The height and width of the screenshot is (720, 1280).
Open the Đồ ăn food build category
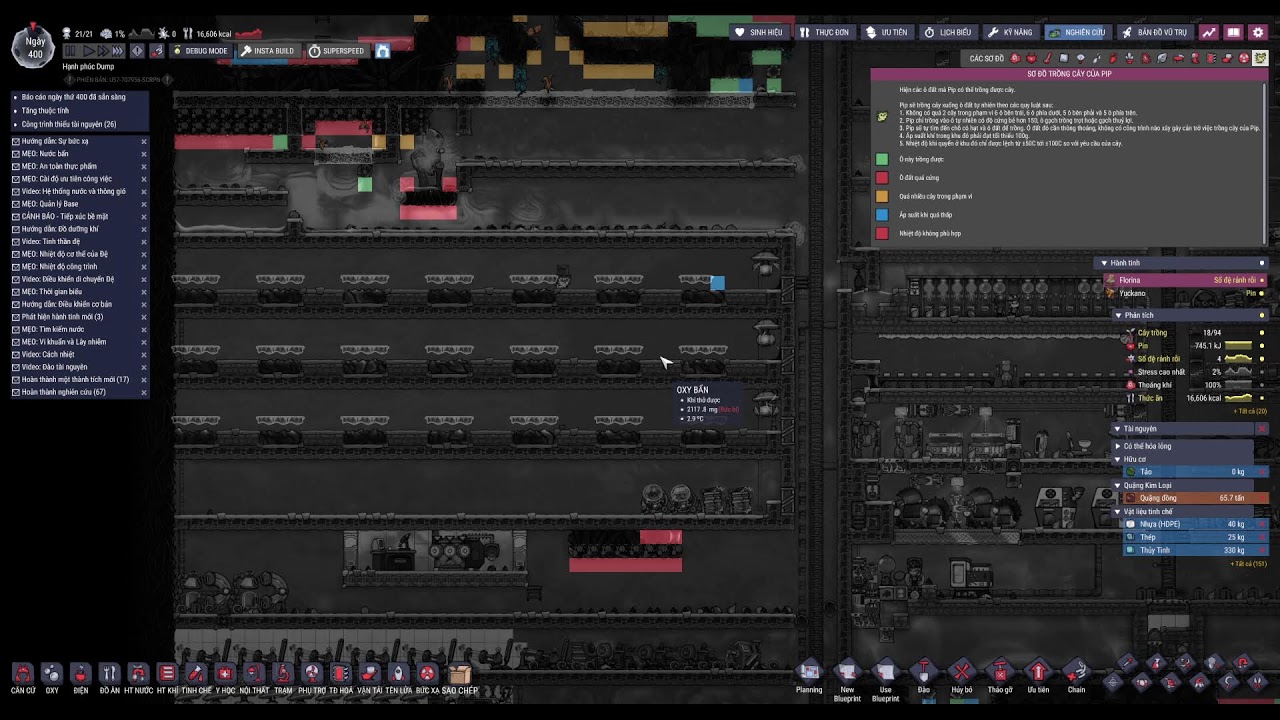pos(110,675)
